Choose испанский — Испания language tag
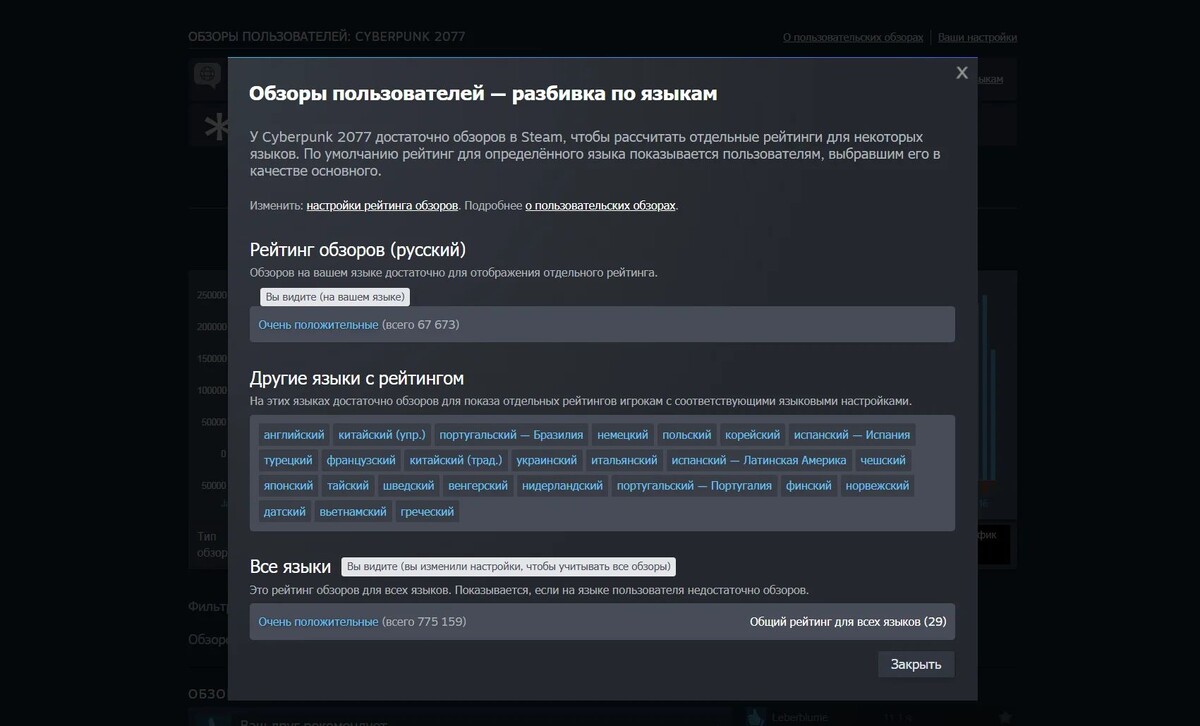Screen dimensions: 1200x726 [x=852, y=435]
